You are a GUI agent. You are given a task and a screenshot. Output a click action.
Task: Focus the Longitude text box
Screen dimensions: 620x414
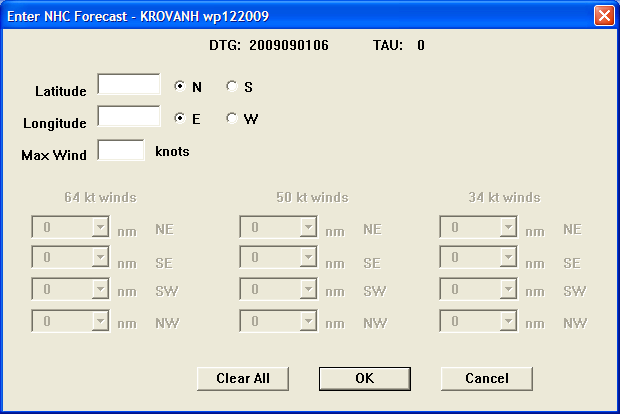[129, 117]
